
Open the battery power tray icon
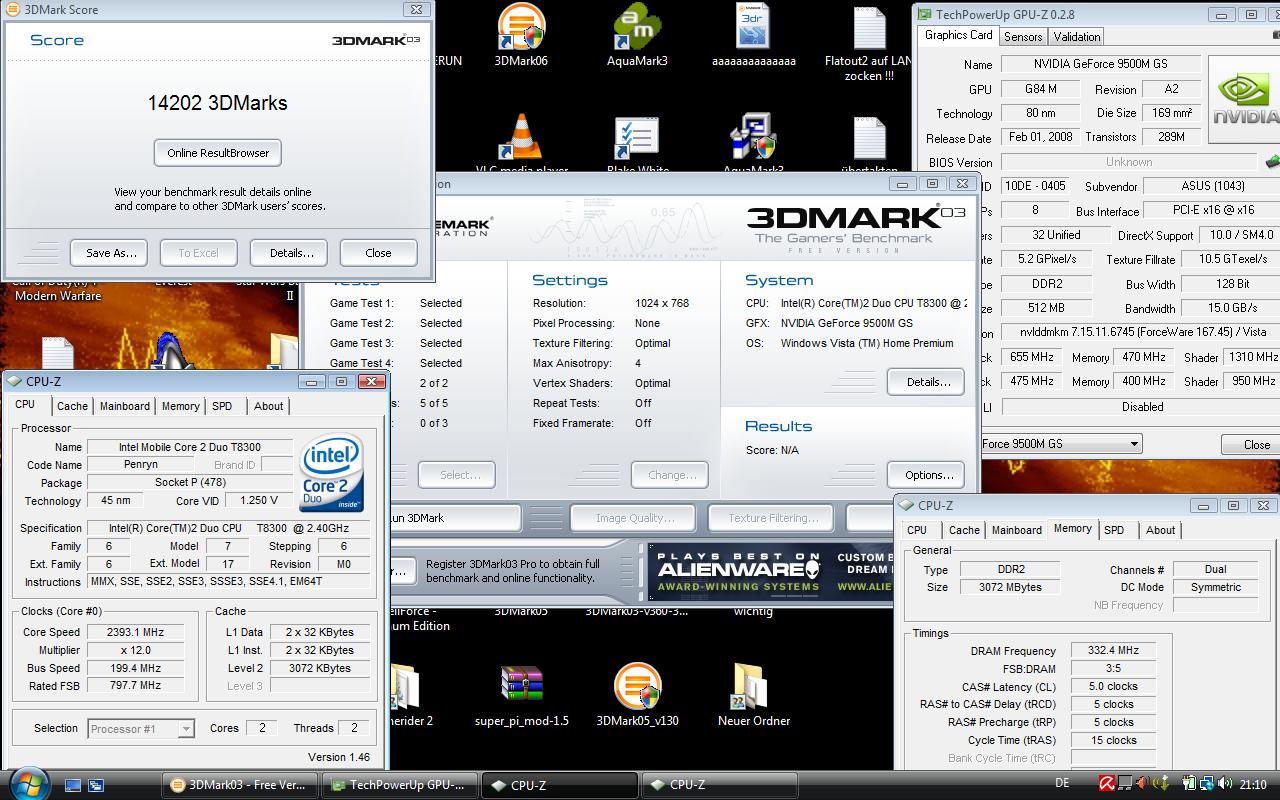pyautogui.click(x=1189, y=784)
